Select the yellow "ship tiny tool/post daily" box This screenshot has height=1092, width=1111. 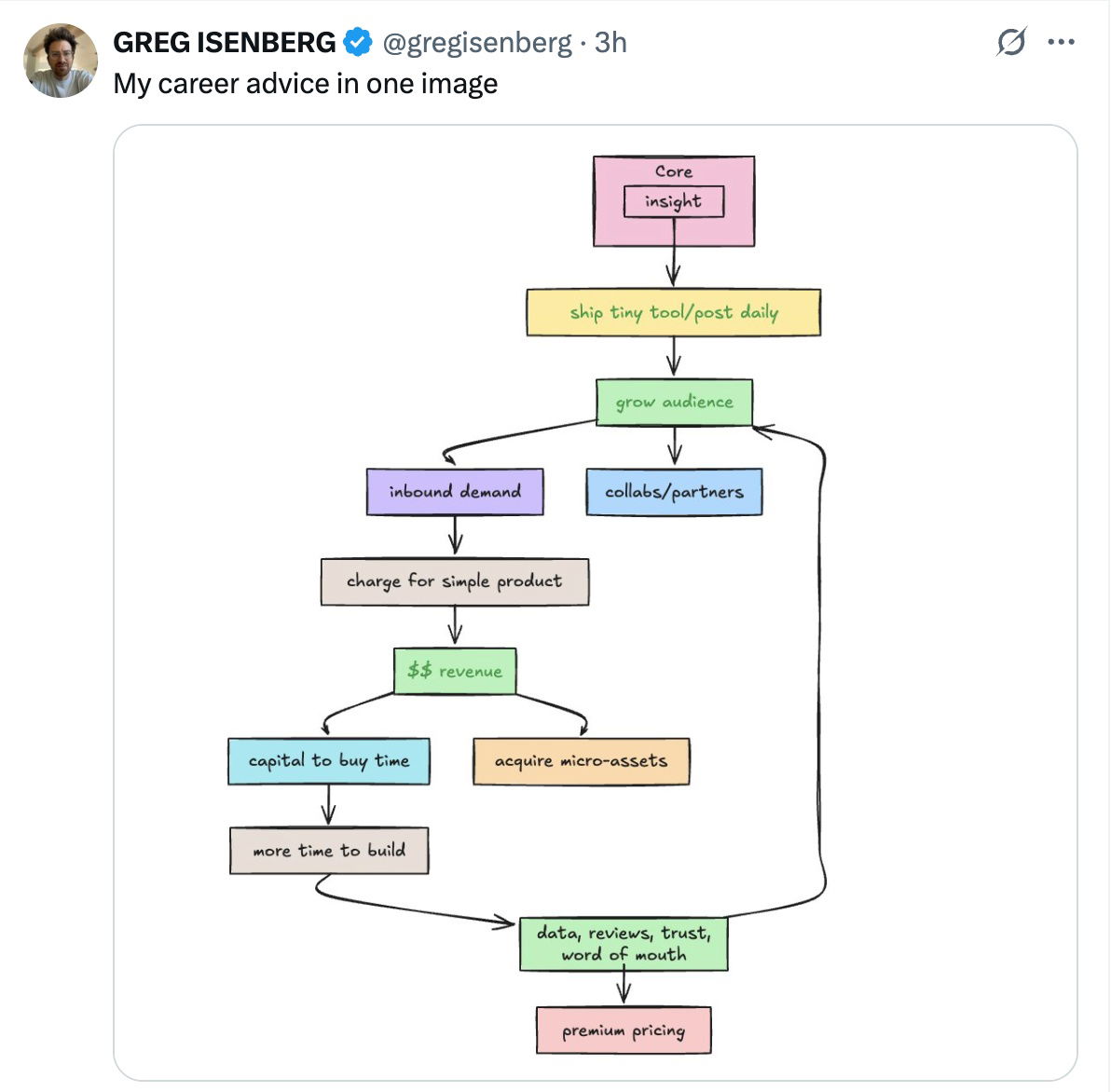tap(673, 312)
